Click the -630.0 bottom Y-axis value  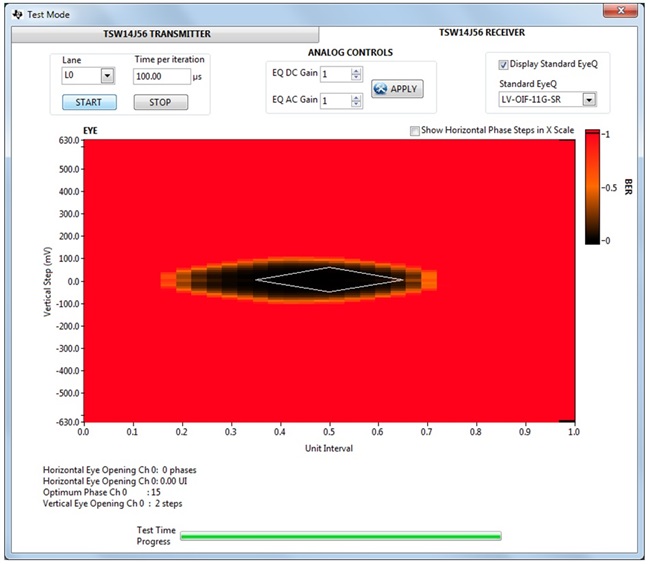pyautogui.click(x=68, y=422)
